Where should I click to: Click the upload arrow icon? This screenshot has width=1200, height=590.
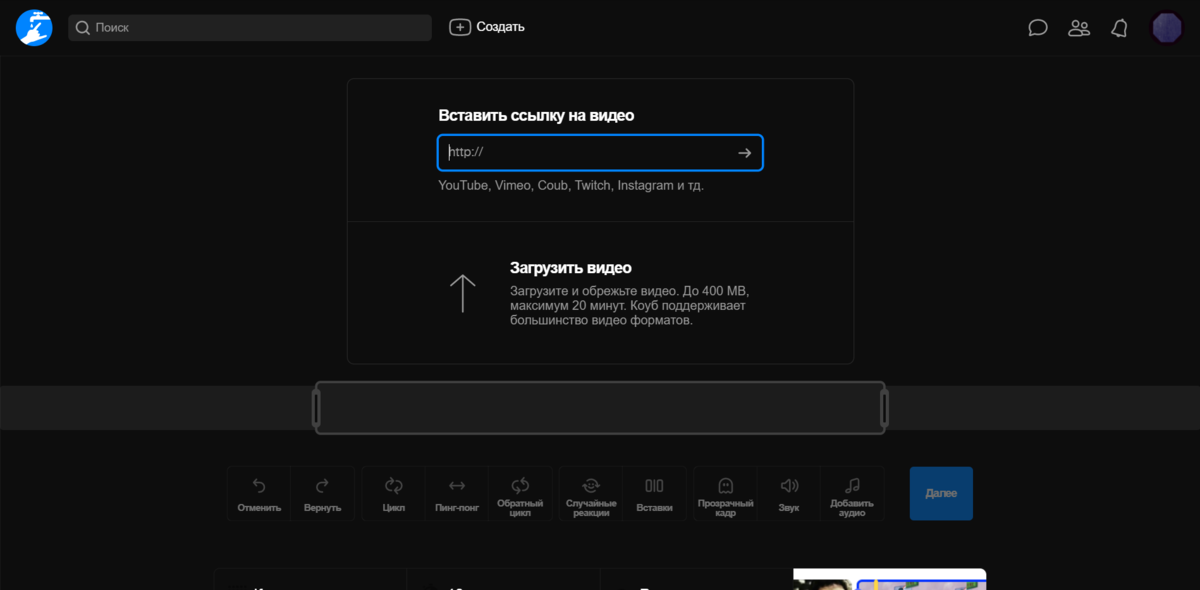click(x=462, y=294)
